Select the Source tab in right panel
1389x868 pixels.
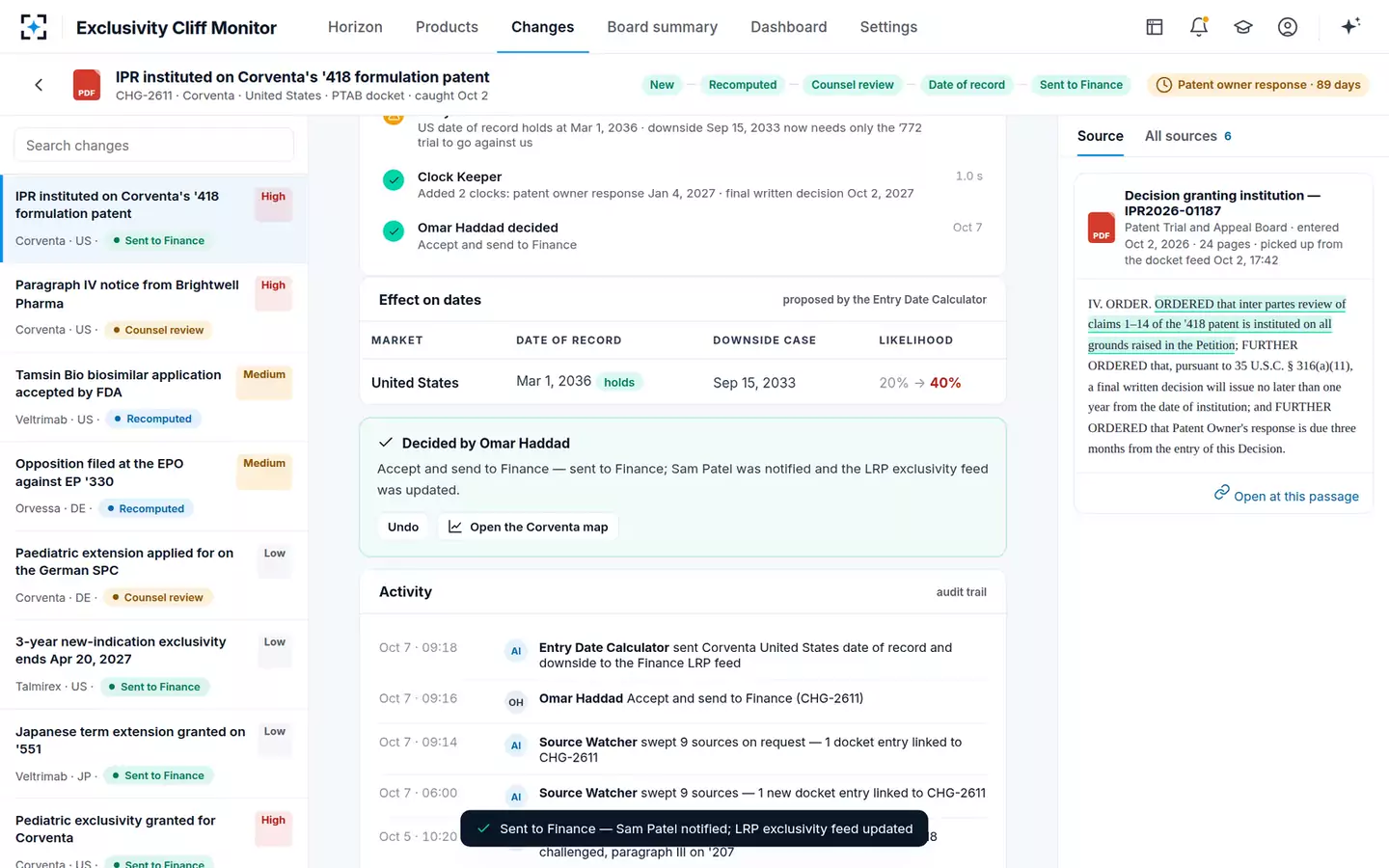[x=1101, y=136]
